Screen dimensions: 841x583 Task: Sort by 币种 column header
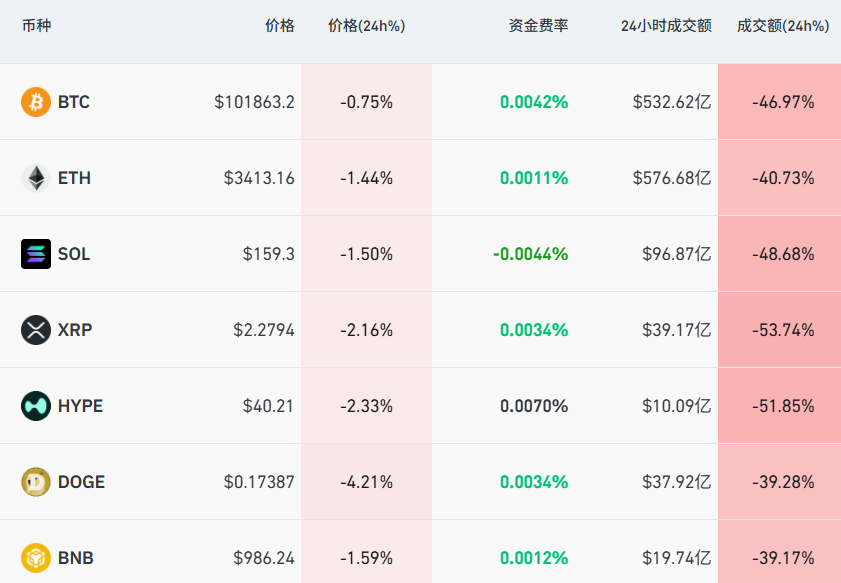[36, 26]
